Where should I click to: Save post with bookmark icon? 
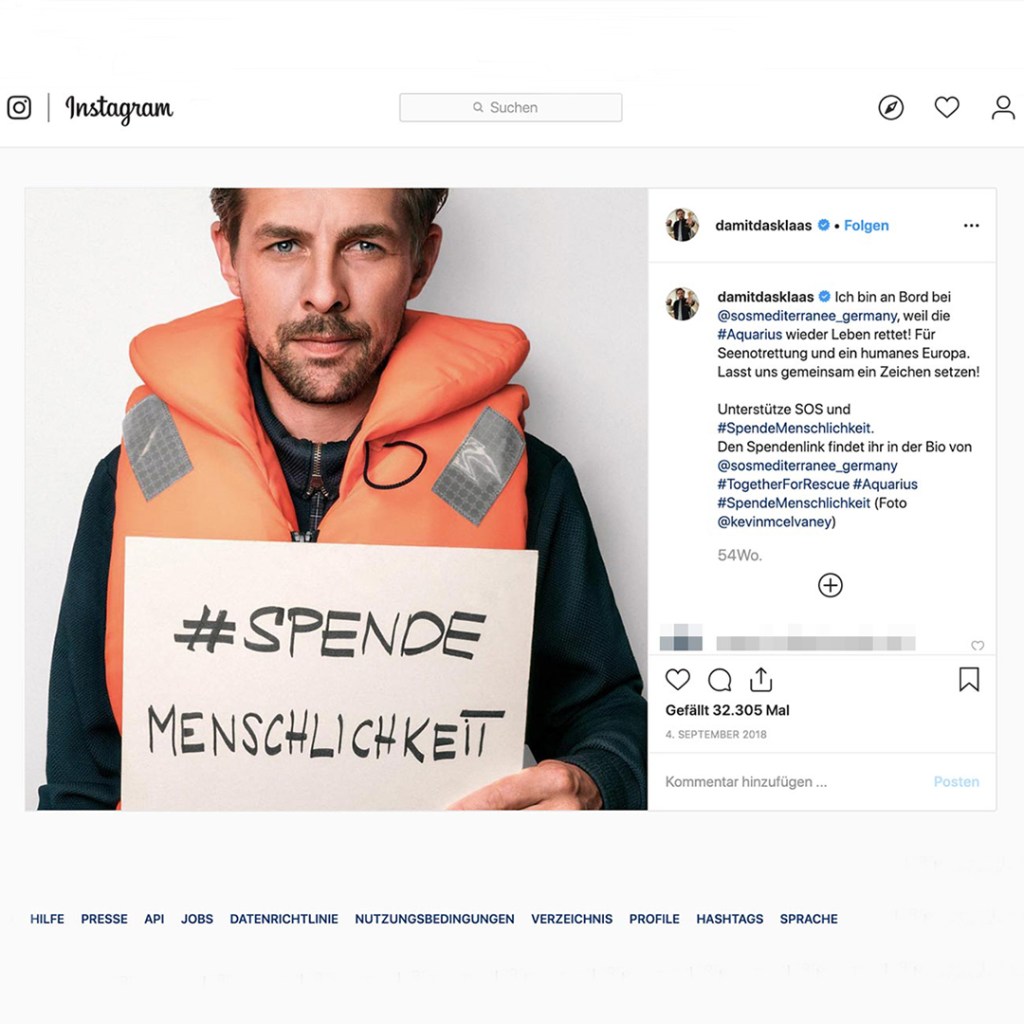pos(968,680)
